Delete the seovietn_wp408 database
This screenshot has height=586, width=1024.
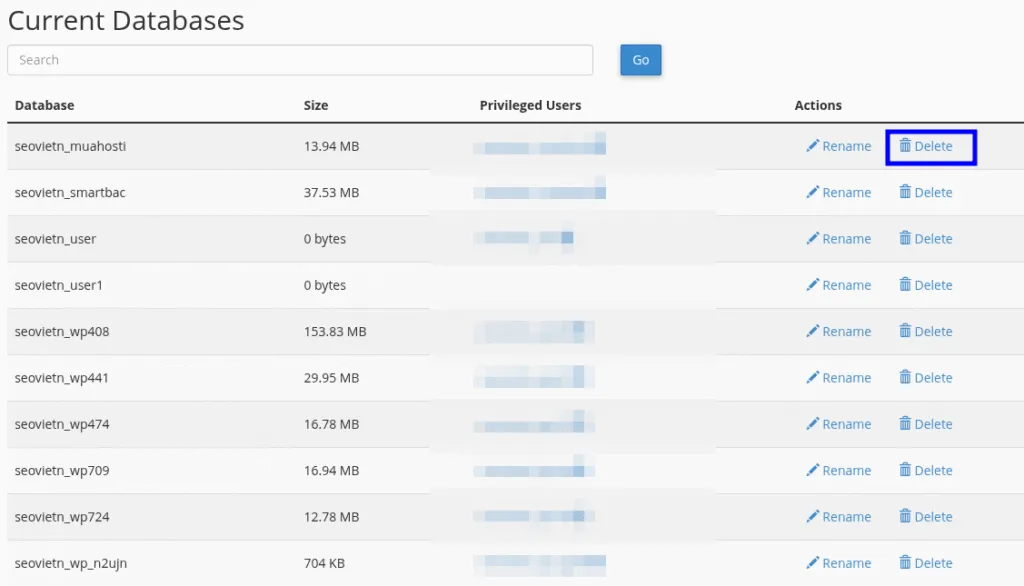926,332
